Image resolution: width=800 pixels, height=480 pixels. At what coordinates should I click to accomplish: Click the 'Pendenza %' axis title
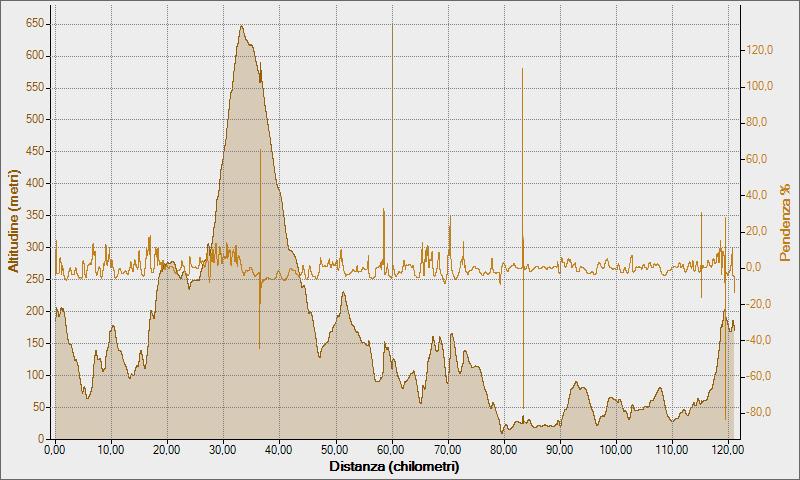(x=785, y=222)
